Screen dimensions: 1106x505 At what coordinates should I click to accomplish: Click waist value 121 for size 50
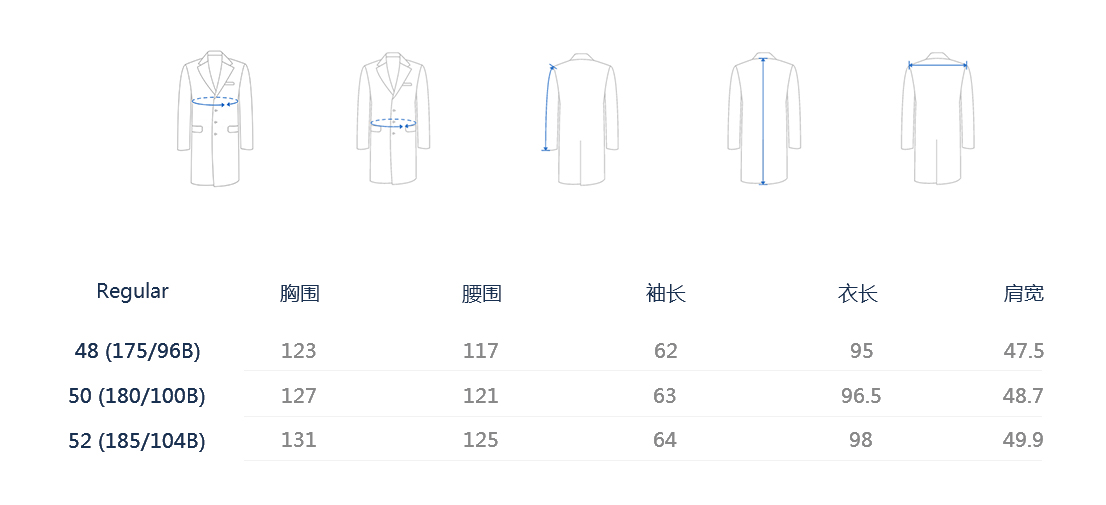(x=480, y=396)
